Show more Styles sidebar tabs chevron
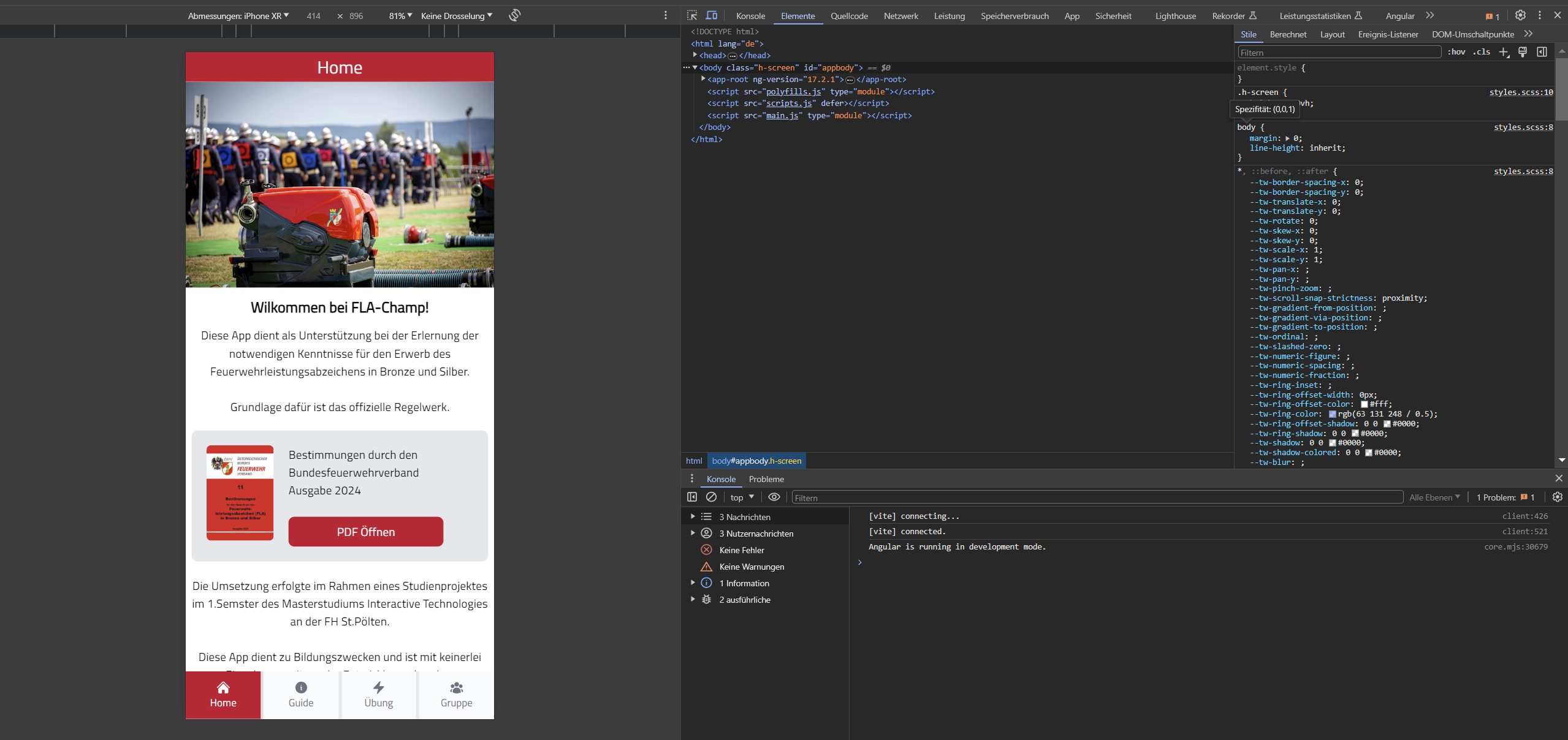This screenshot has height=740, width=1568. pyautogui.click(x=1528, y=34)
